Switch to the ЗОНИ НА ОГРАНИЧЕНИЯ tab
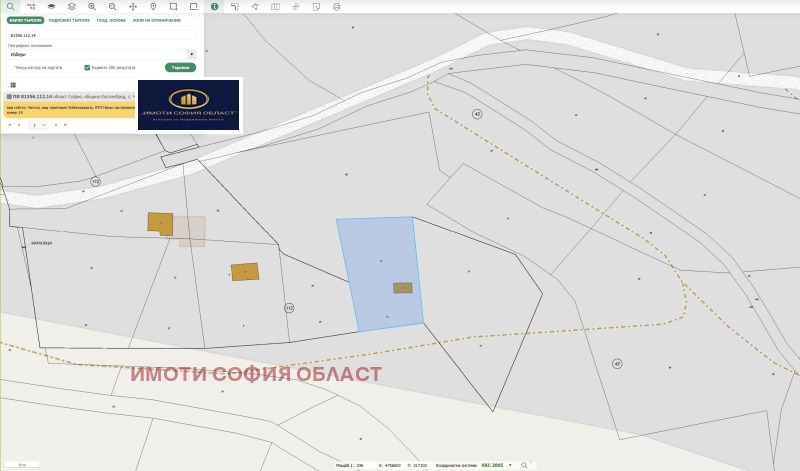Viewport: 800px width, 471px height. coord(157,20)
